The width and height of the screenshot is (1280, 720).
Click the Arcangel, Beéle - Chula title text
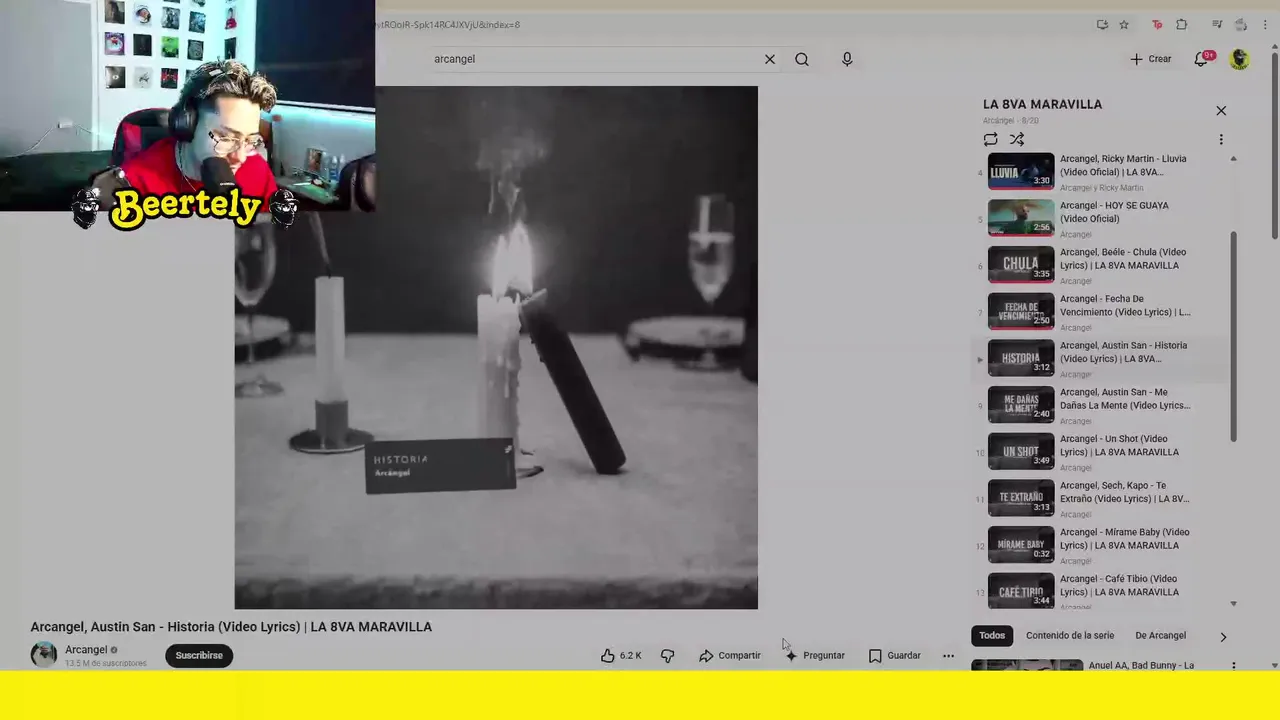(x=1123, y=259)
